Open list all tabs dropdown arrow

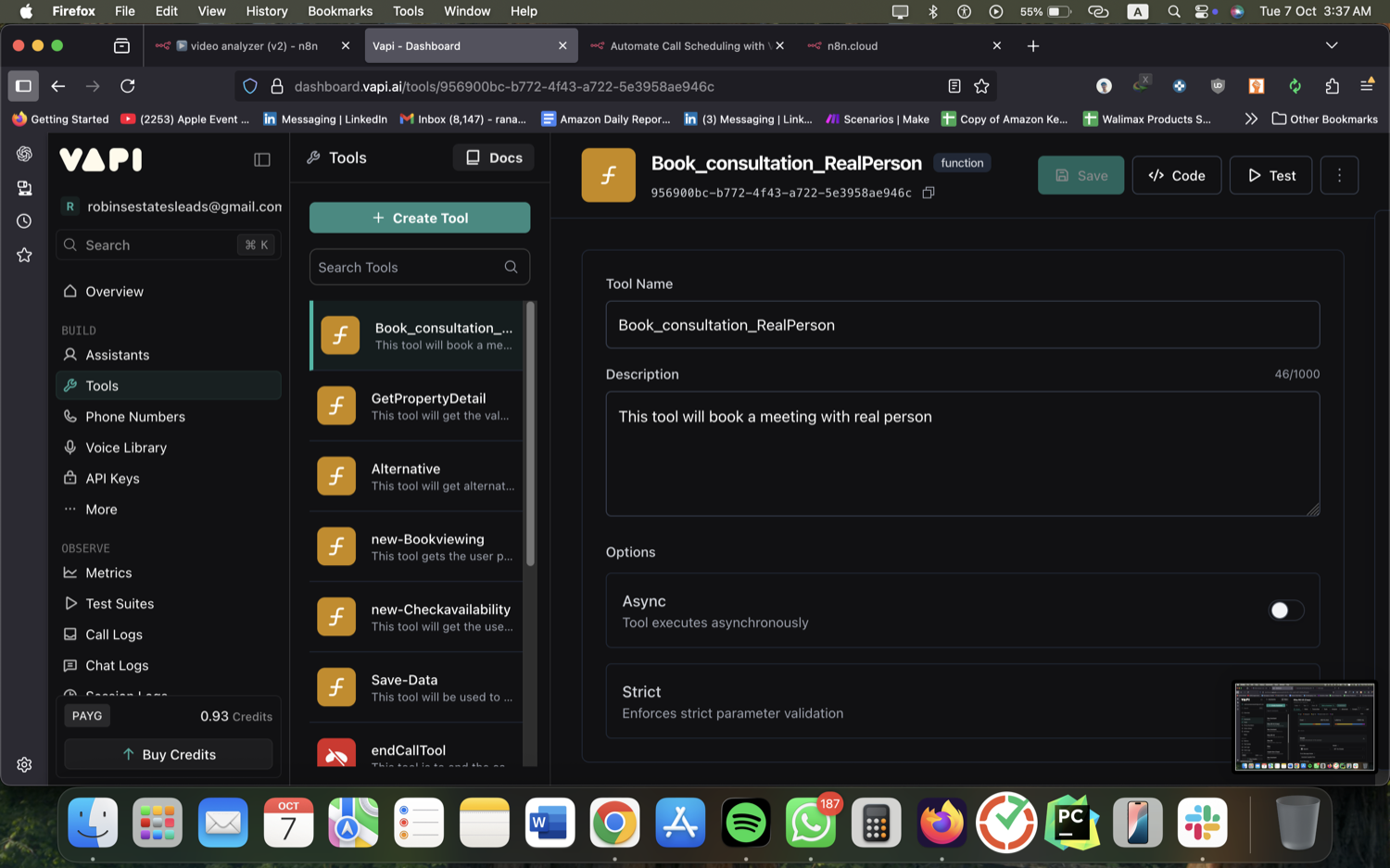[x=1332, y=45]
